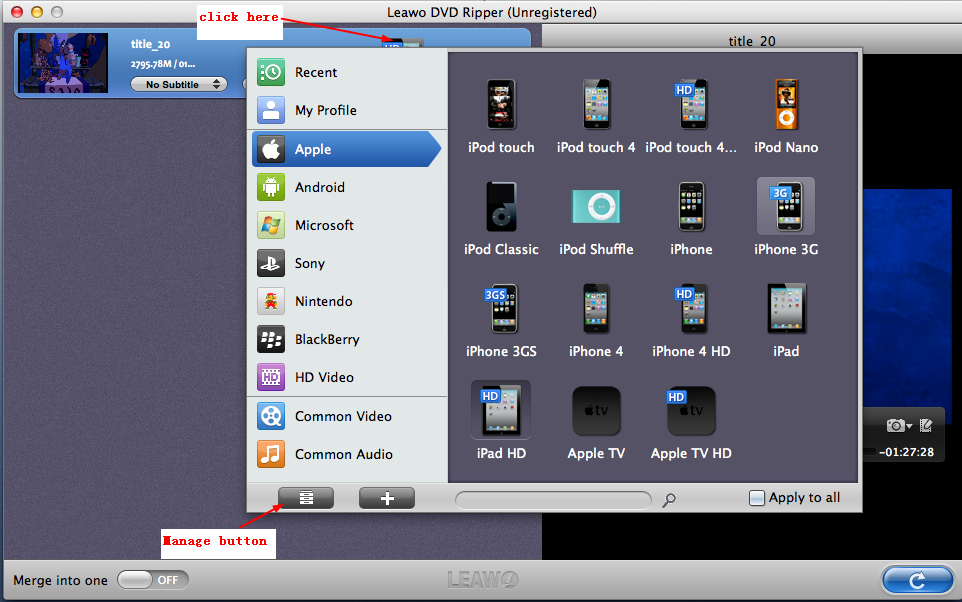
Task: Select the iPhone 4 profile
Action: click(596, 320)
